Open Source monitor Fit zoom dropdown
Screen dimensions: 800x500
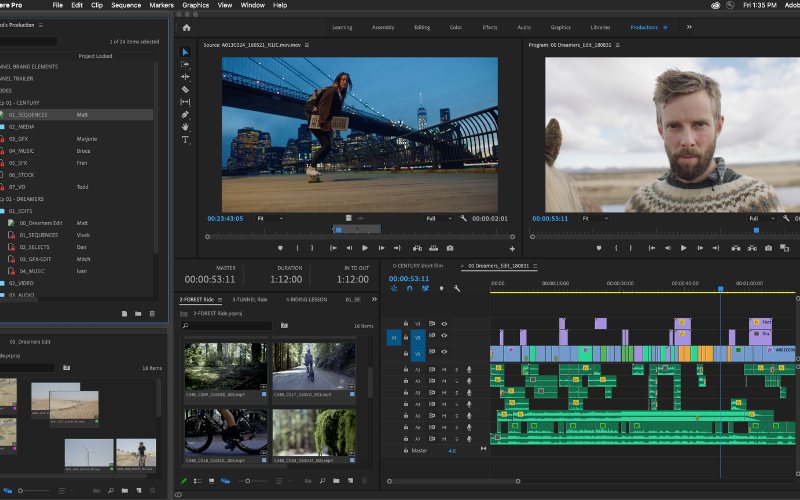270,218
